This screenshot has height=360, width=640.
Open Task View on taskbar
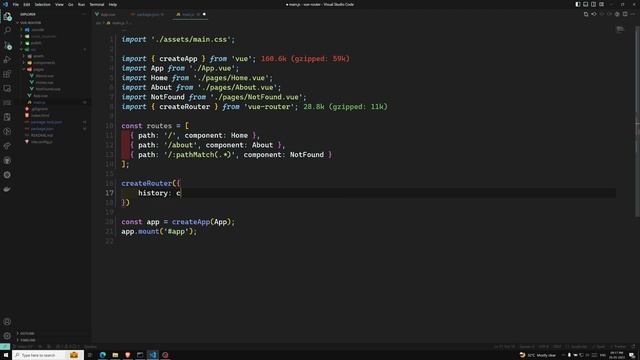[x=90, y=355]
